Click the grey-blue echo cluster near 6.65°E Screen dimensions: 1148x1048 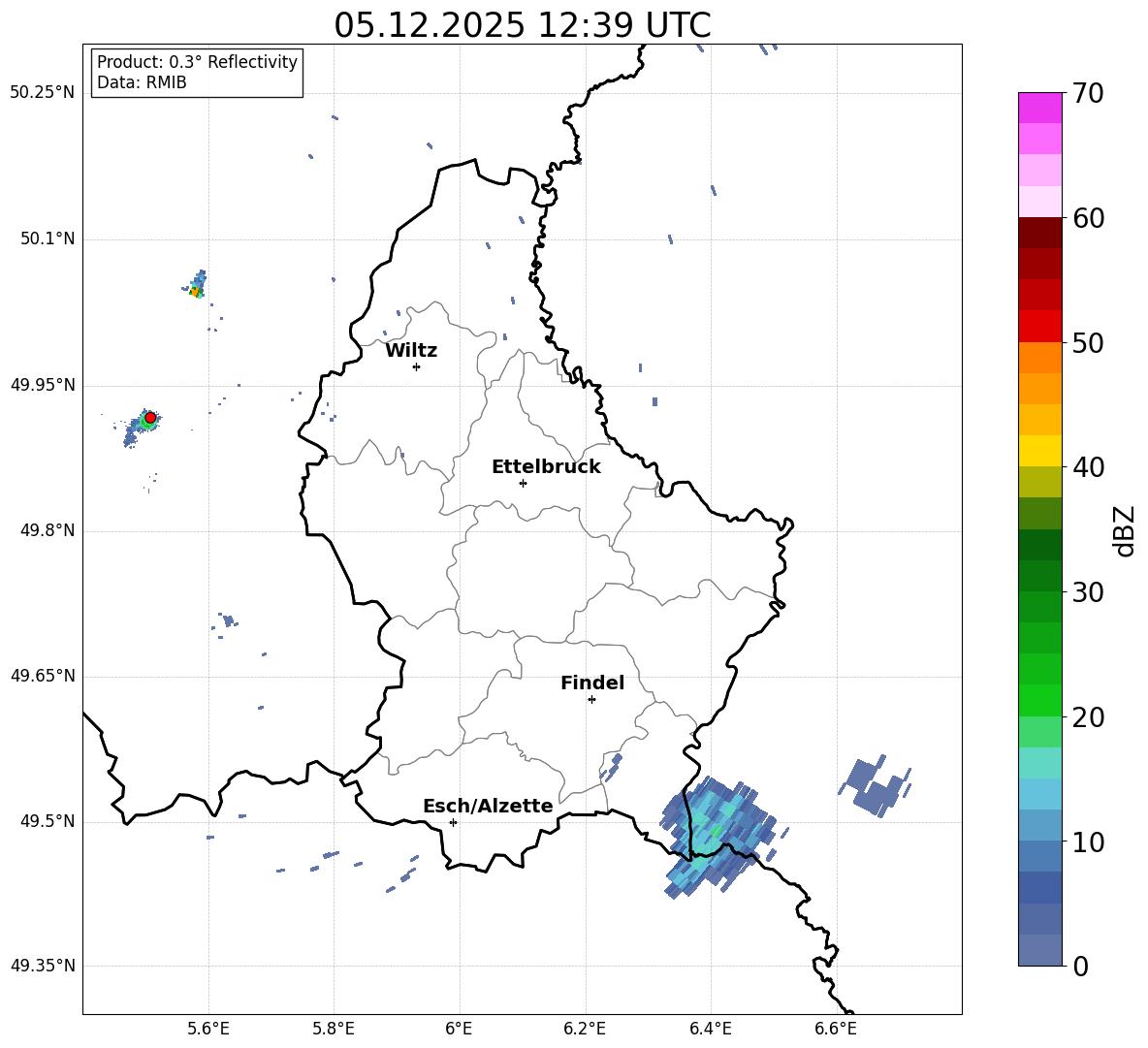pos(875,785)
